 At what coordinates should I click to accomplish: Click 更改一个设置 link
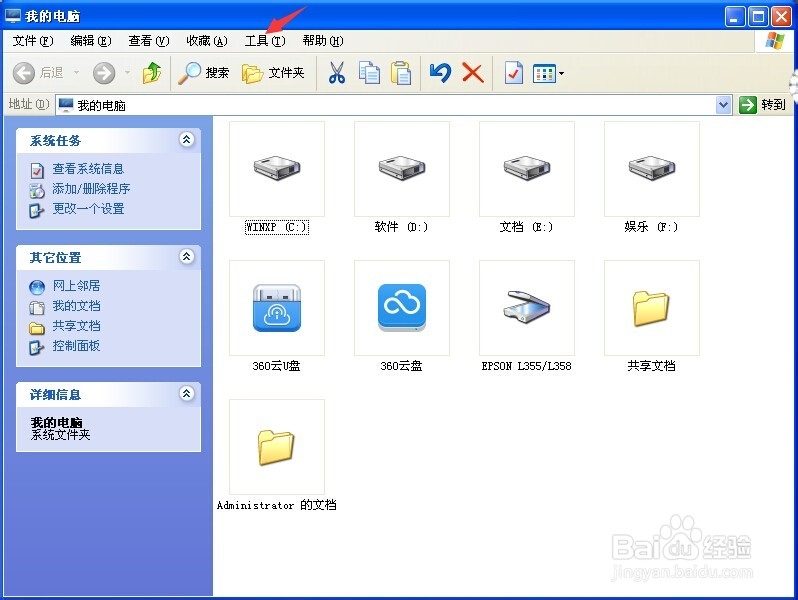click(x=88, y=209)
